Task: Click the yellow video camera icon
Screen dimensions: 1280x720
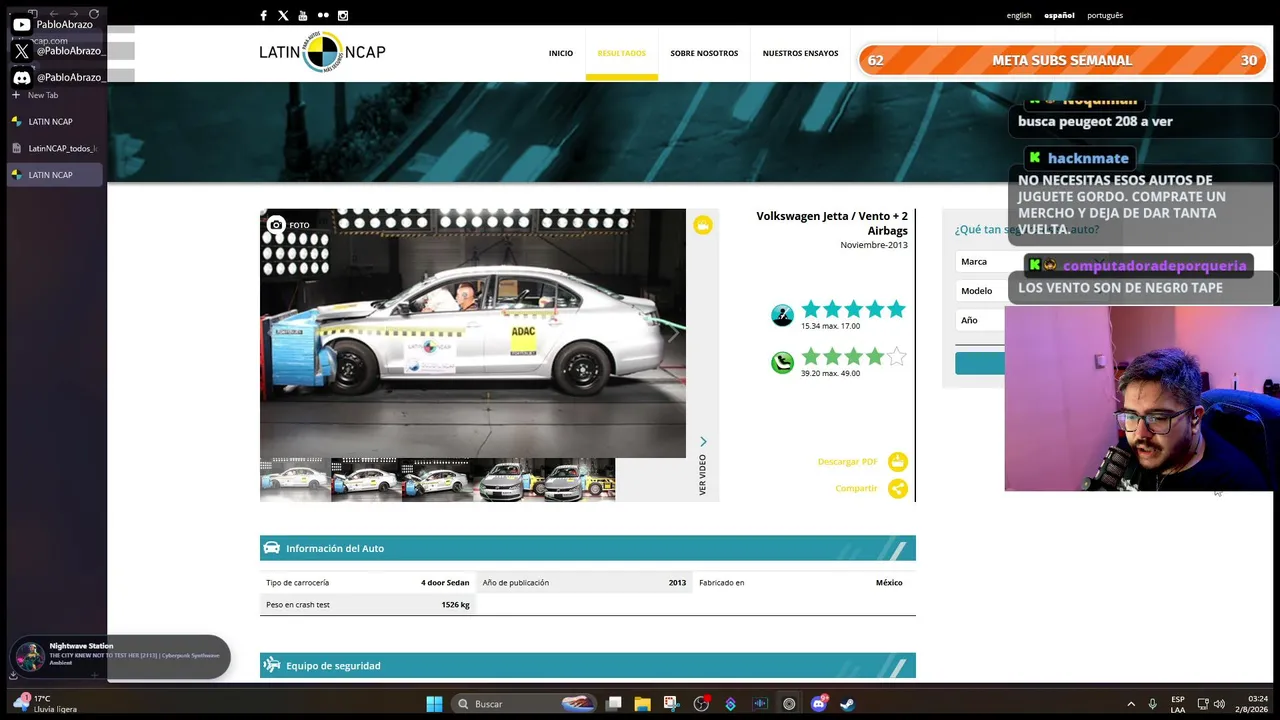Action: (x=703, y=225)
